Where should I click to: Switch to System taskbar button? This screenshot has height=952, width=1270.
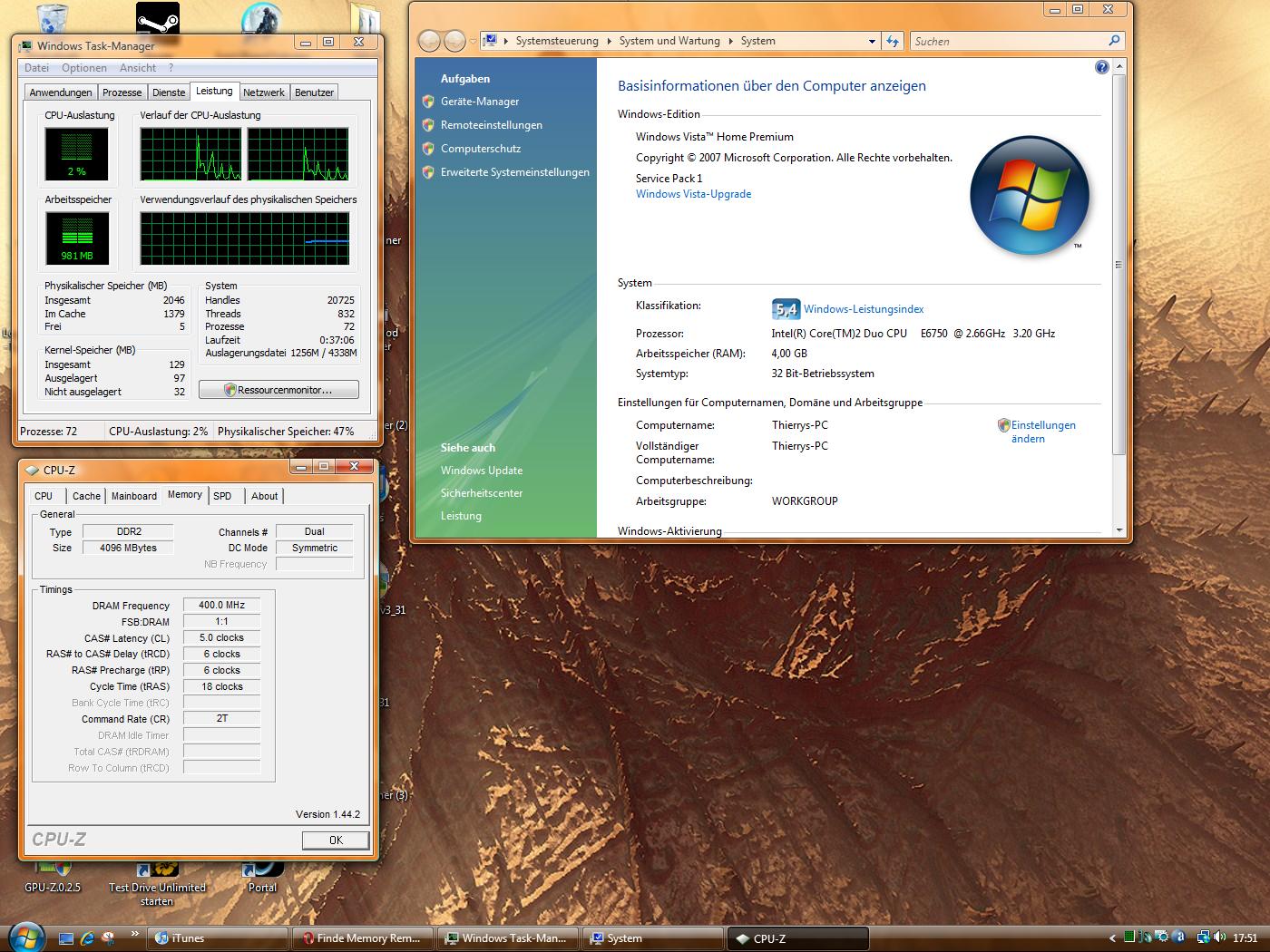653,938
